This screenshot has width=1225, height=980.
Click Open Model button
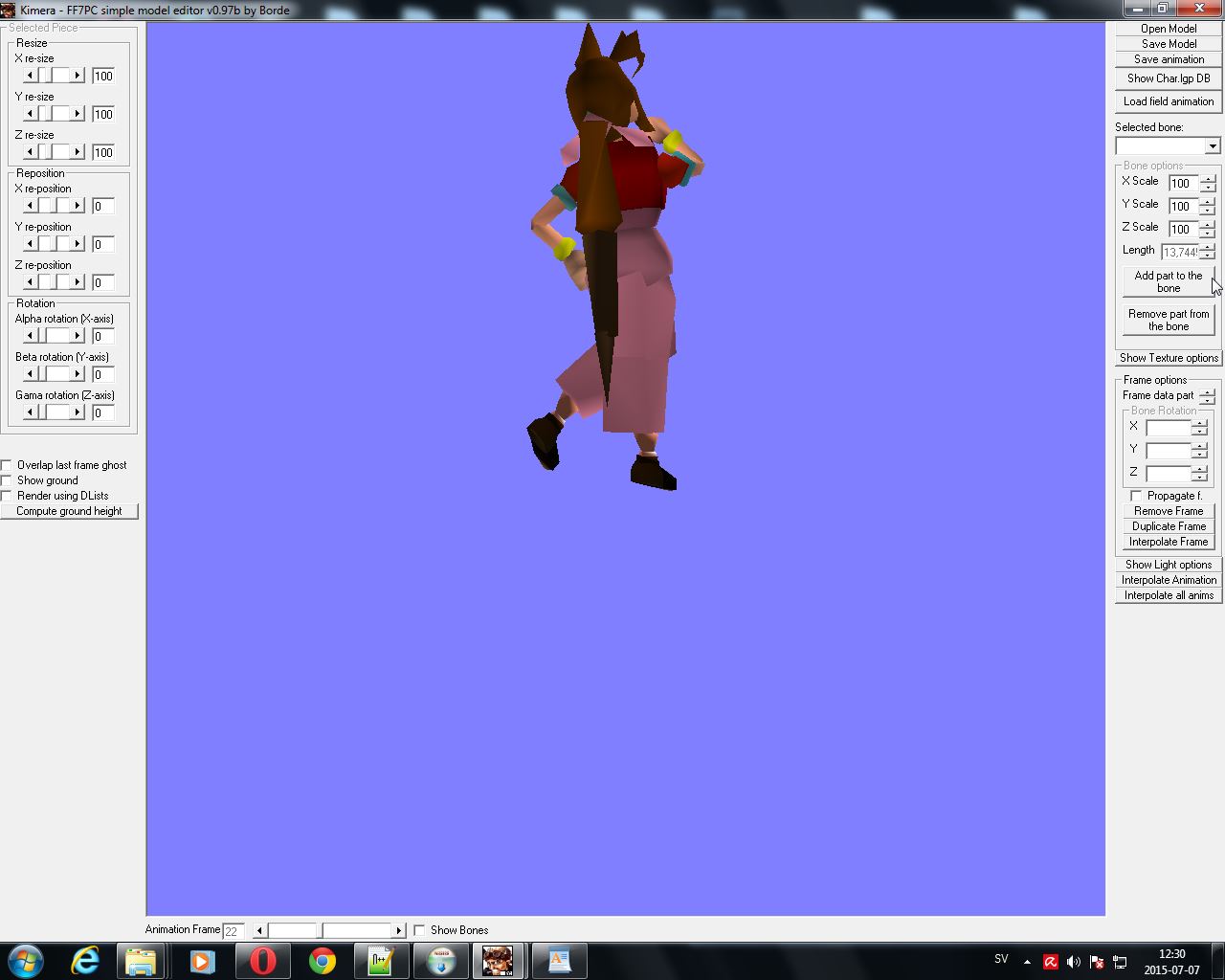click(1169, 29)
